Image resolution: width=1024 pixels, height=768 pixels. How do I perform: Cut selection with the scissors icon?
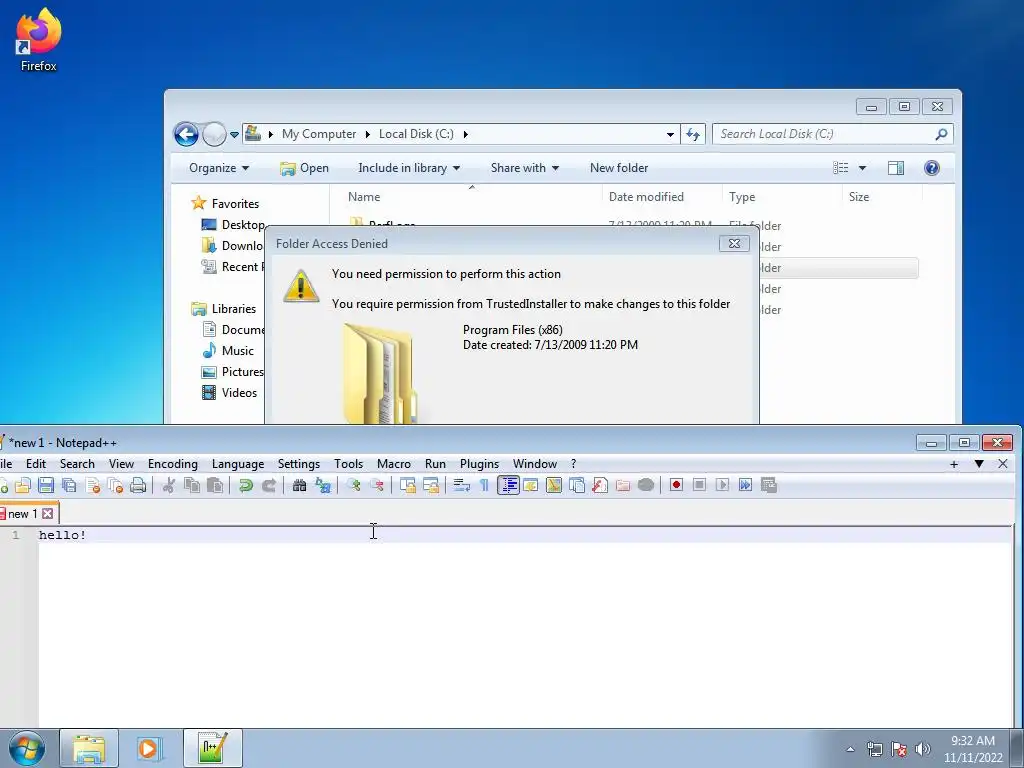point(168,485)
